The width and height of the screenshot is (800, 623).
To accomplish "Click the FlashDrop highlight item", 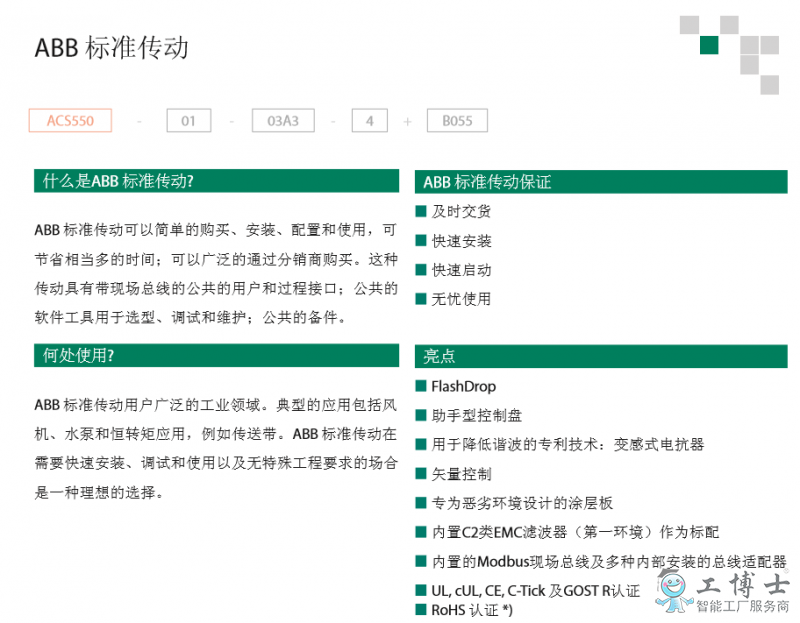I will pos(456,386).
